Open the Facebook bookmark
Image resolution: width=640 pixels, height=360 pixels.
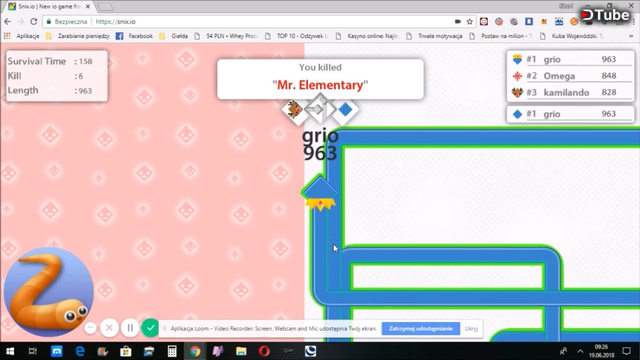pyautogui.click(x=135, y=36)
